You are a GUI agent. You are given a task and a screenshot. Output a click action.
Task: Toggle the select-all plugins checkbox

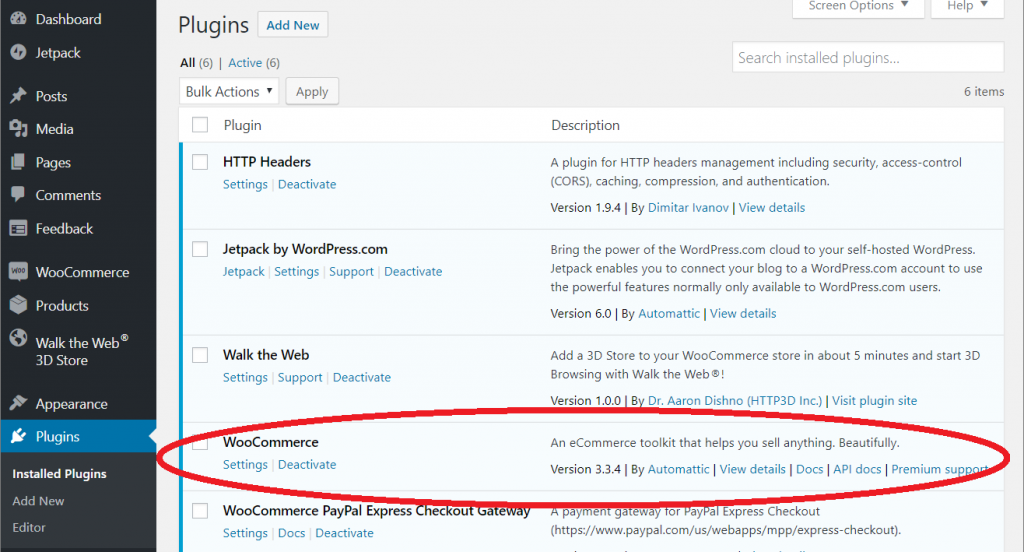[200, 125]
